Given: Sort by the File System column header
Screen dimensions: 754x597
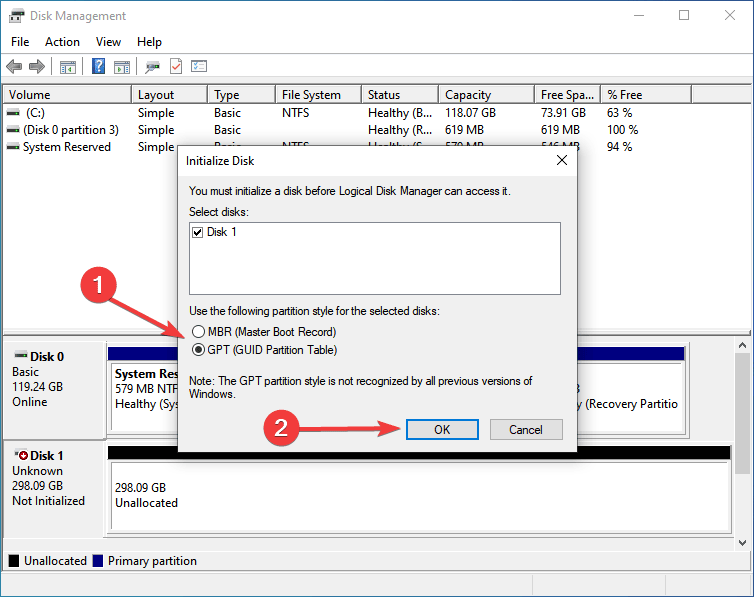Looking at the screenshot, I should (319, 95).
